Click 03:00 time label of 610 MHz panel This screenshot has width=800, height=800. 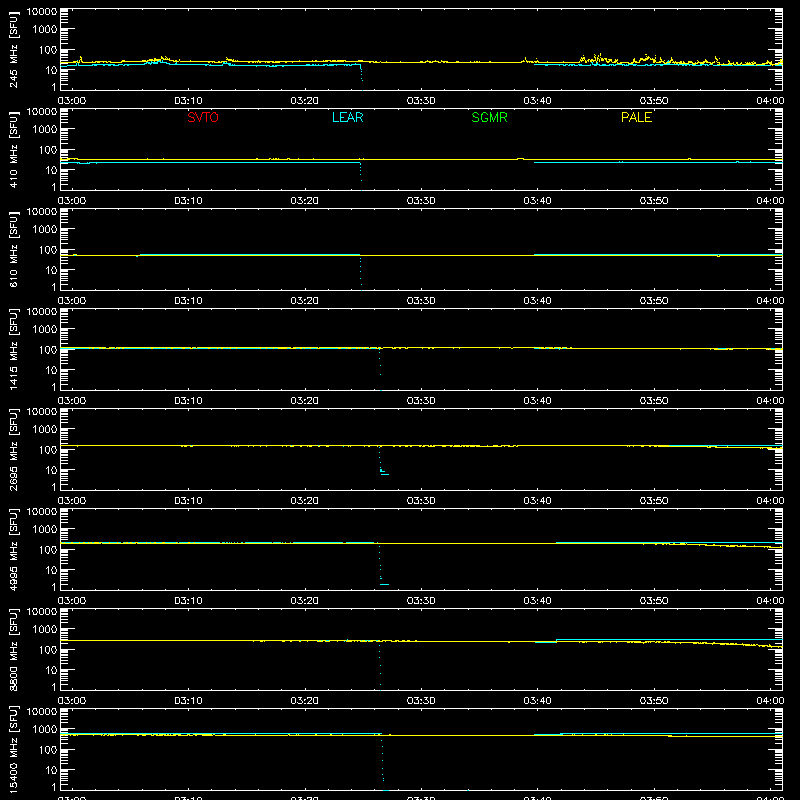72,301
